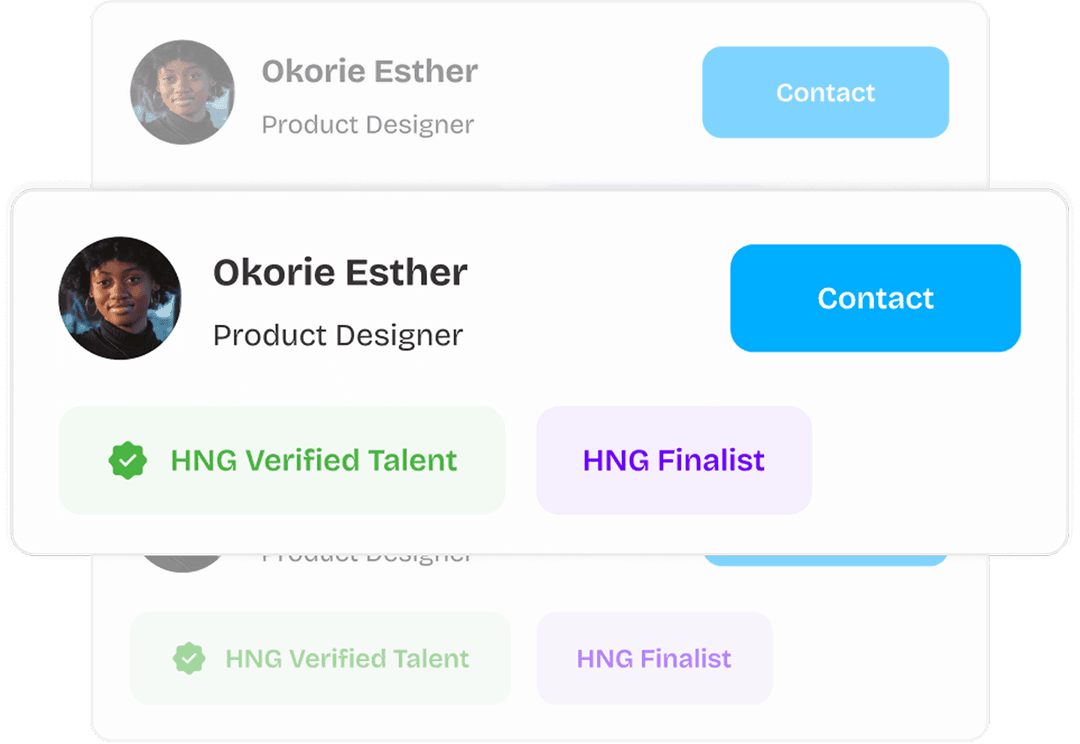Click the Product Designer subtitle on the front card

point(338,335)
